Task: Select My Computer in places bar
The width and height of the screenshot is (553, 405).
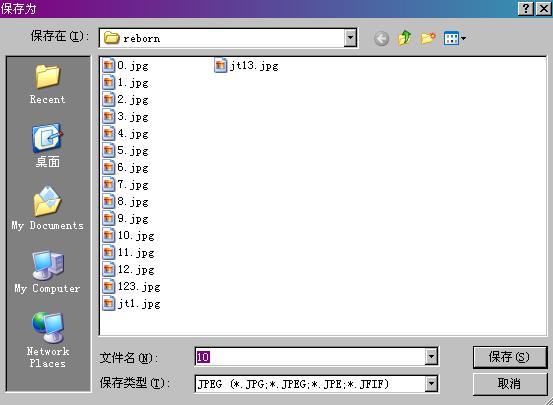Action: [48, 272]
